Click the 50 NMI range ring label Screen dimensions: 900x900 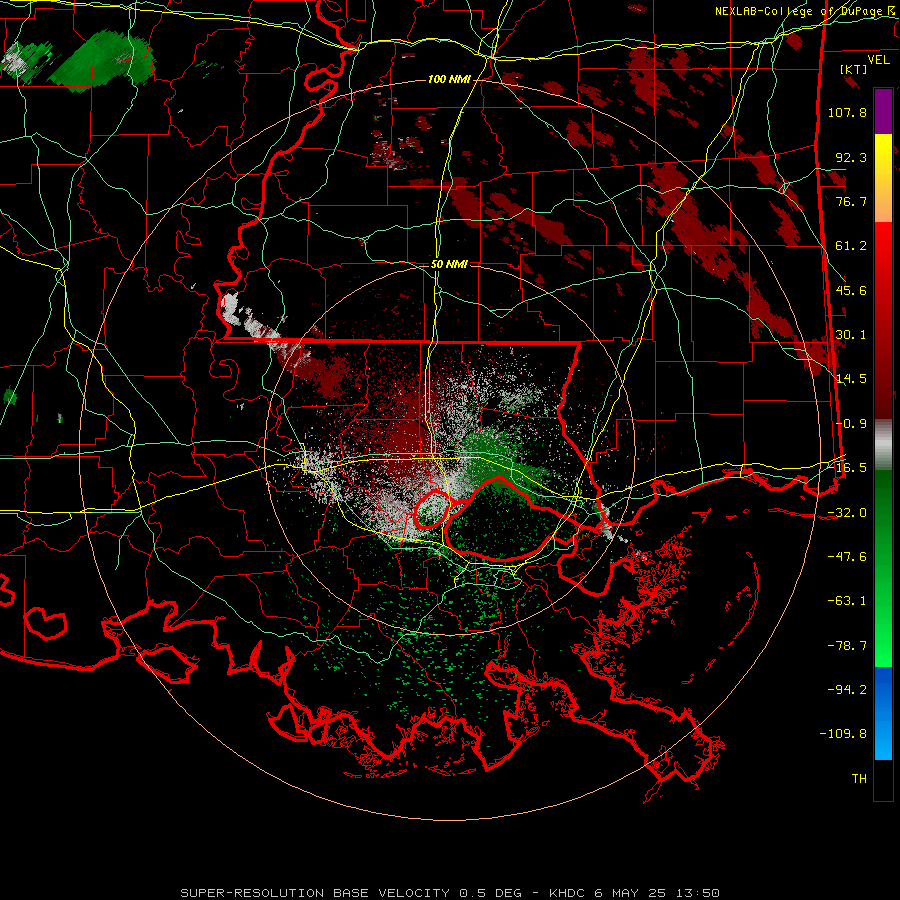(x=449, y=264)
